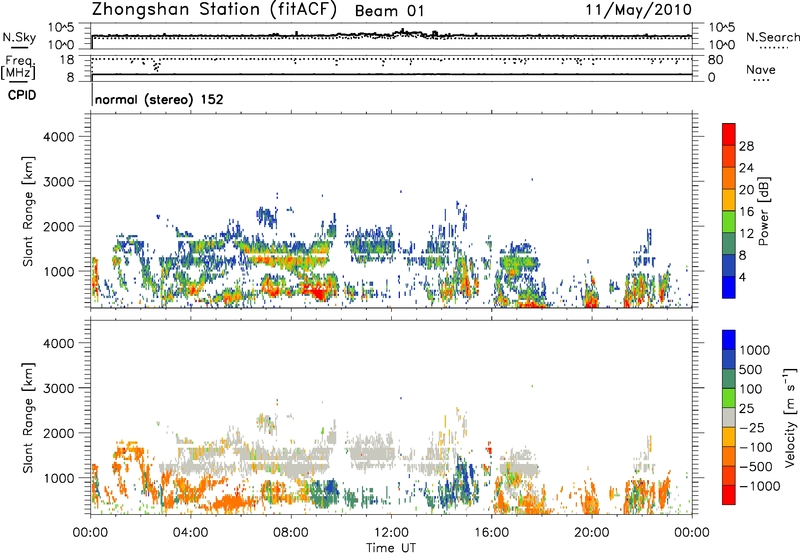Click the 1000 tick on the velocity colorbar
800x554 pixels.
pyautogui.click(x=755, y=350)
